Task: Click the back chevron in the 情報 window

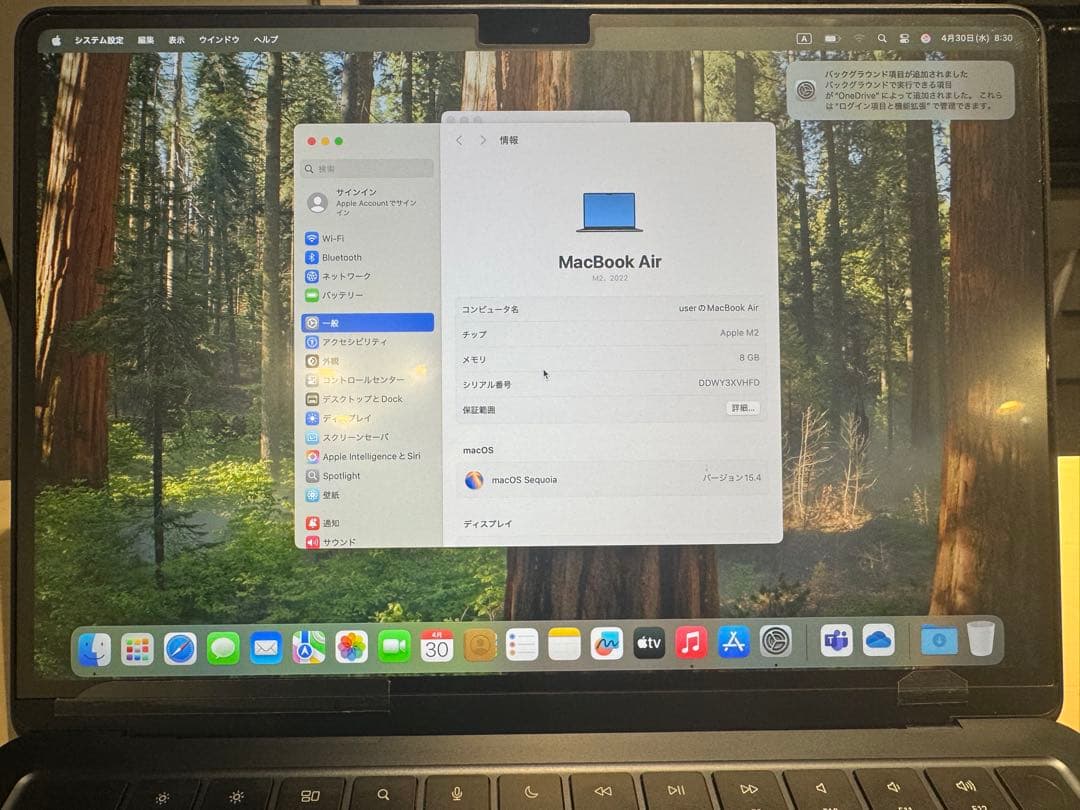Action: pyautogui.click(x=459, y=140)
